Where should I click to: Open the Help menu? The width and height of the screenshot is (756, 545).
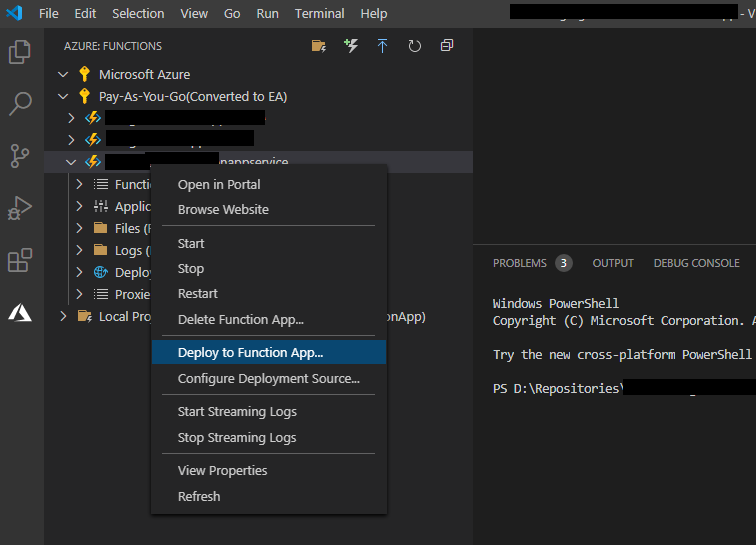coord(374,14)
